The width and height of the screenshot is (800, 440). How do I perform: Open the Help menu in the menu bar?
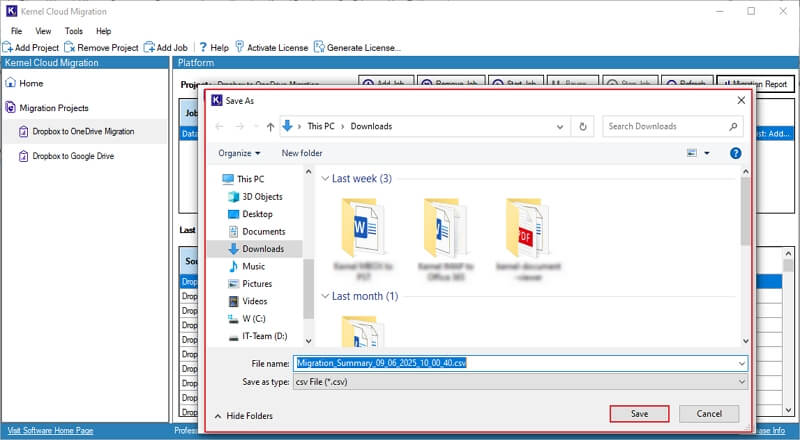[x=104, y=31]
